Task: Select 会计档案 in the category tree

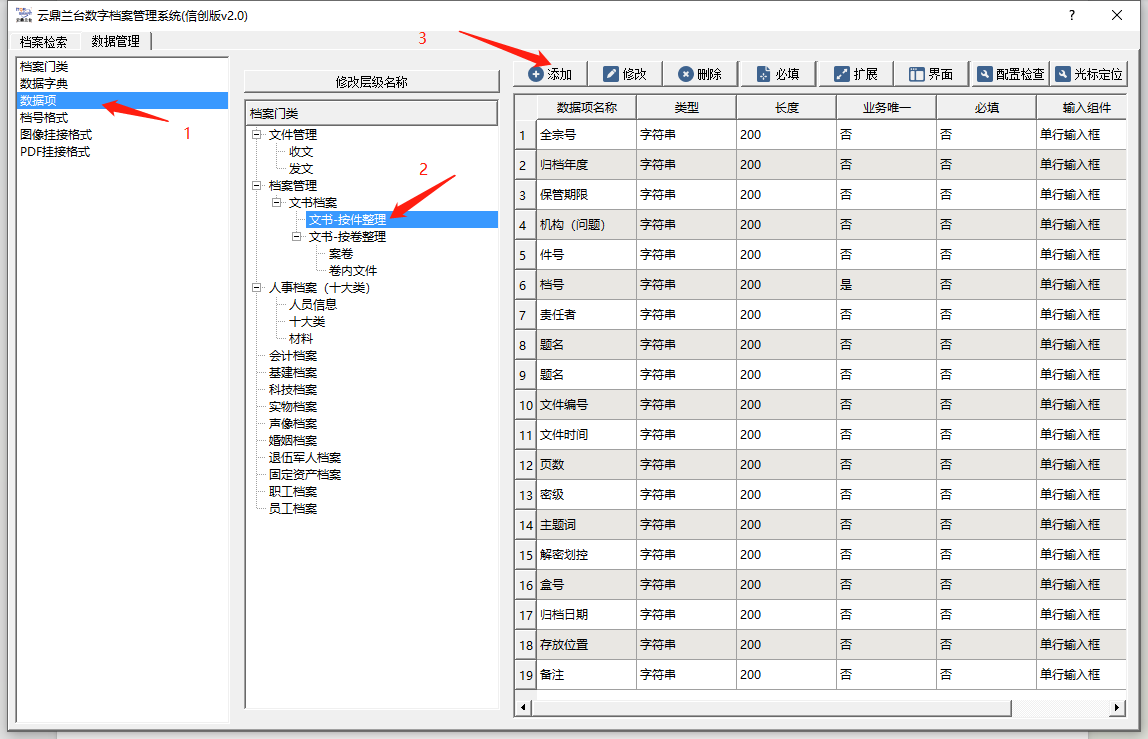Action: [293, 356]
